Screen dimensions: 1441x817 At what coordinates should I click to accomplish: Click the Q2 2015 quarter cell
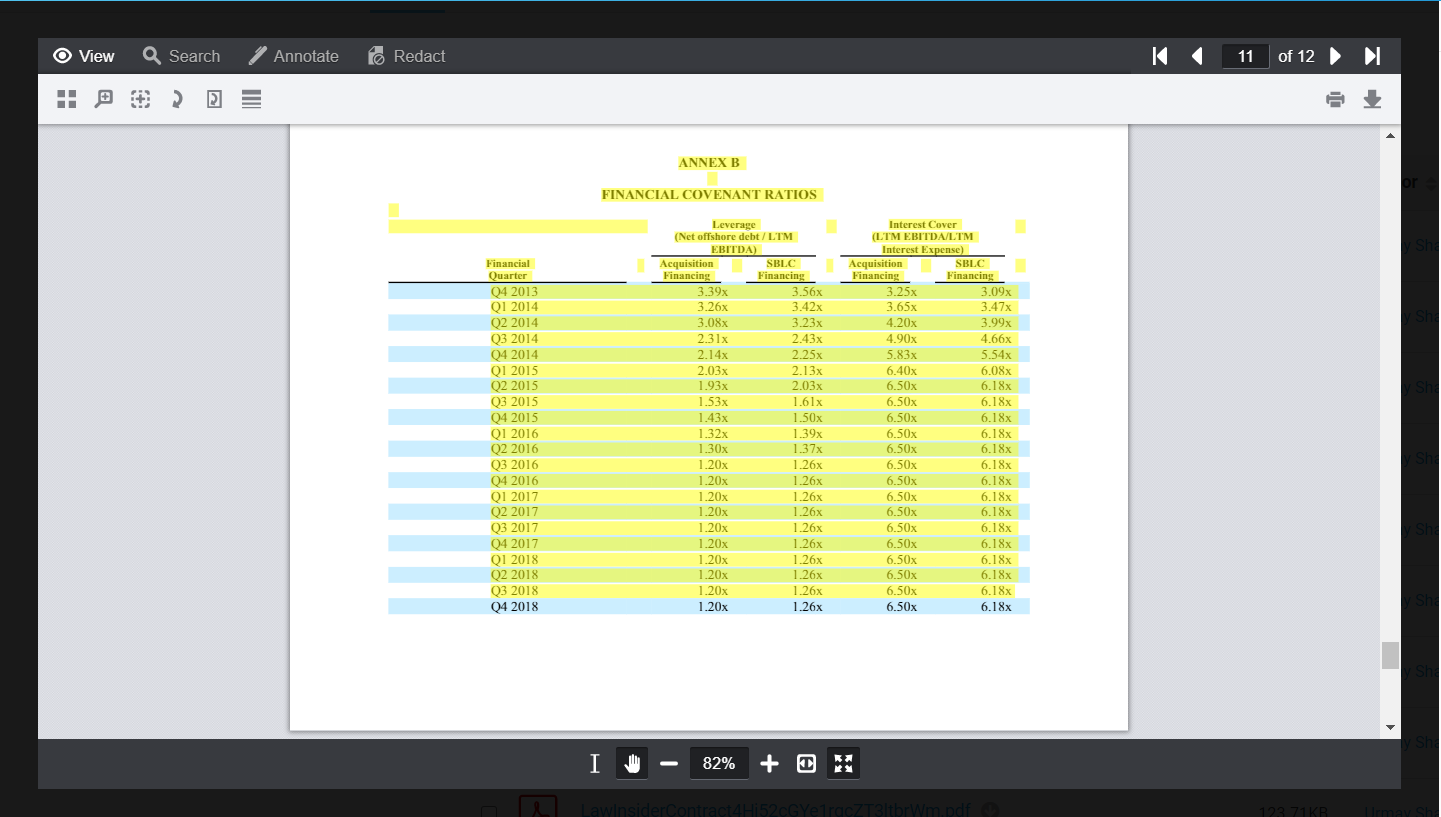click(x=514, y=386)
